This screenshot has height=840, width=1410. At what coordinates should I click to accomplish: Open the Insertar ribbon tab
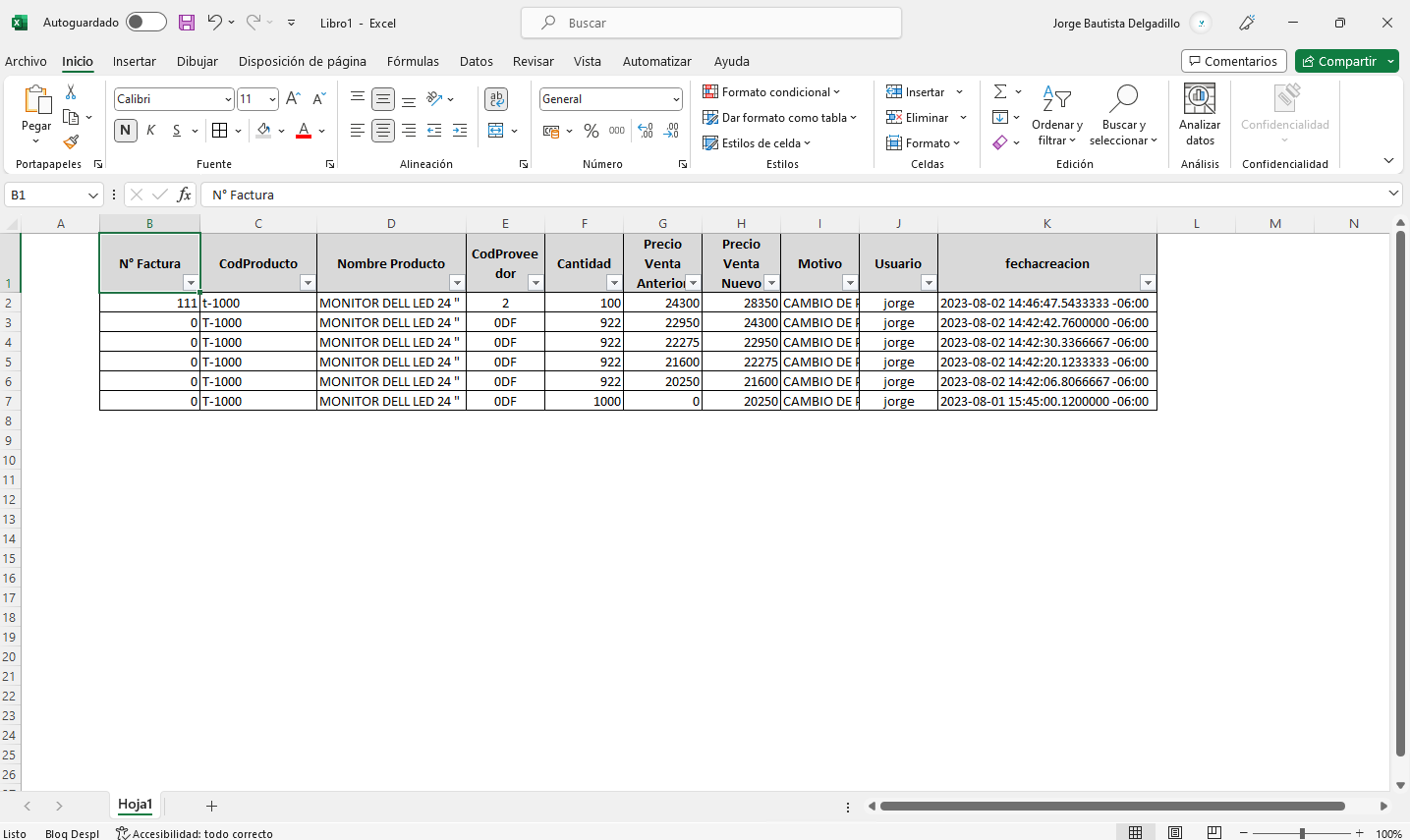pos(135,61)
